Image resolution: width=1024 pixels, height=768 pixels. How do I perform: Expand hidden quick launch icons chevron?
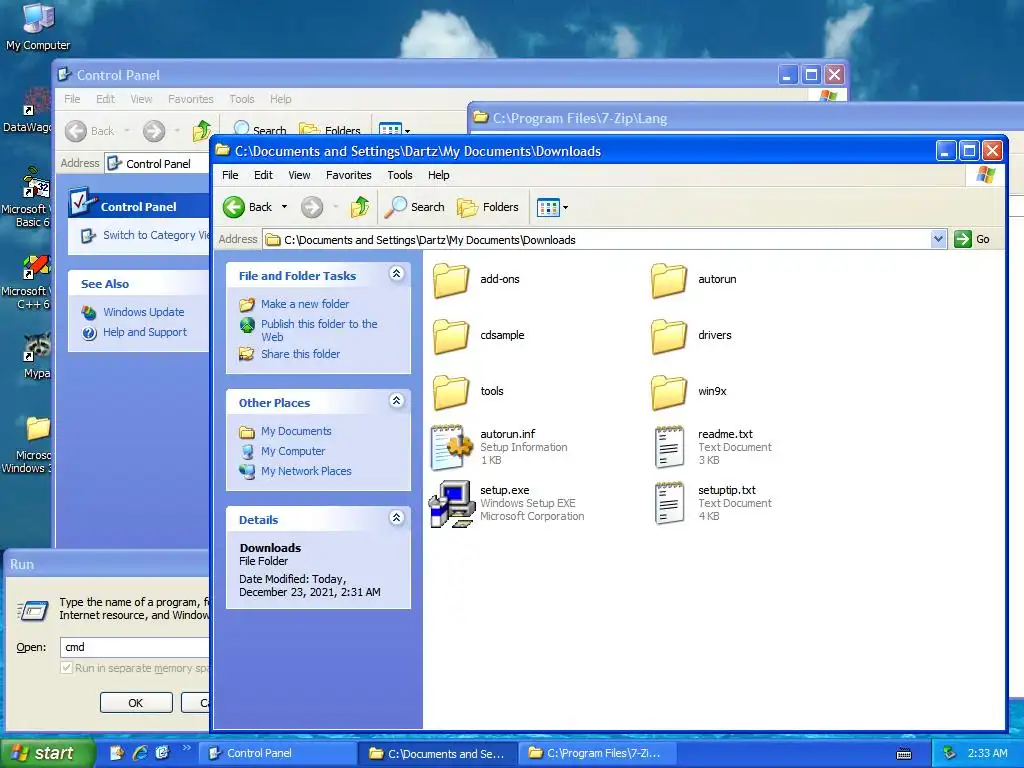pyautogui.click(x=186, y=748)
